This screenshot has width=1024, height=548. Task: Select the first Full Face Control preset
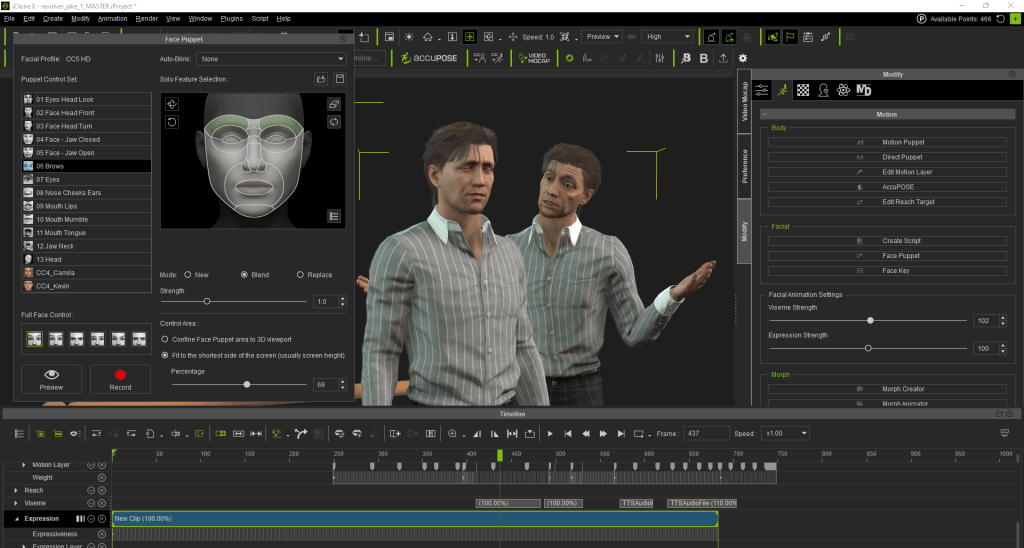(x=35, y=338)
